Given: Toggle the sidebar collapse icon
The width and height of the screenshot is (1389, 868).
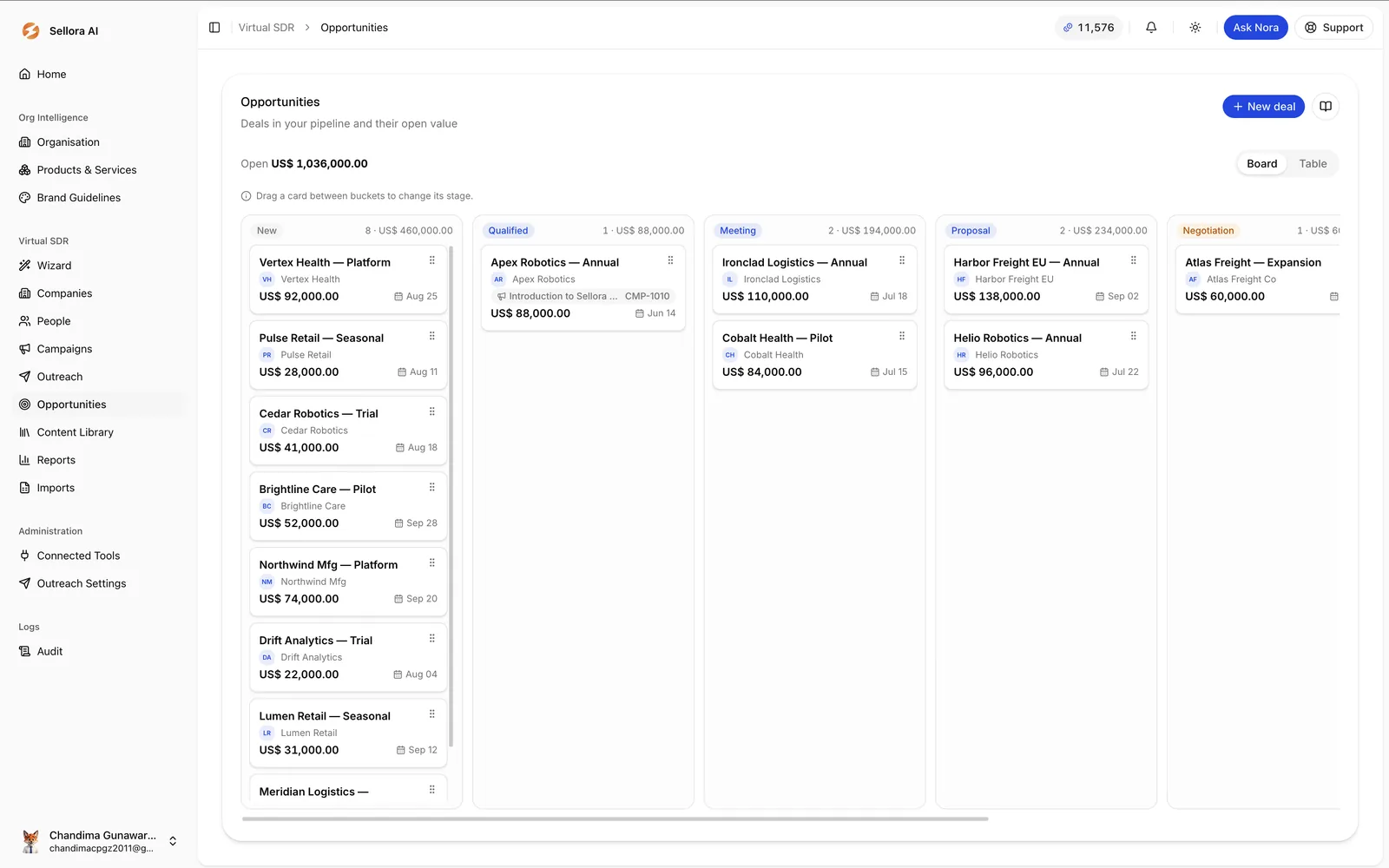Looking at the screenshot, I should coord(214,28).
